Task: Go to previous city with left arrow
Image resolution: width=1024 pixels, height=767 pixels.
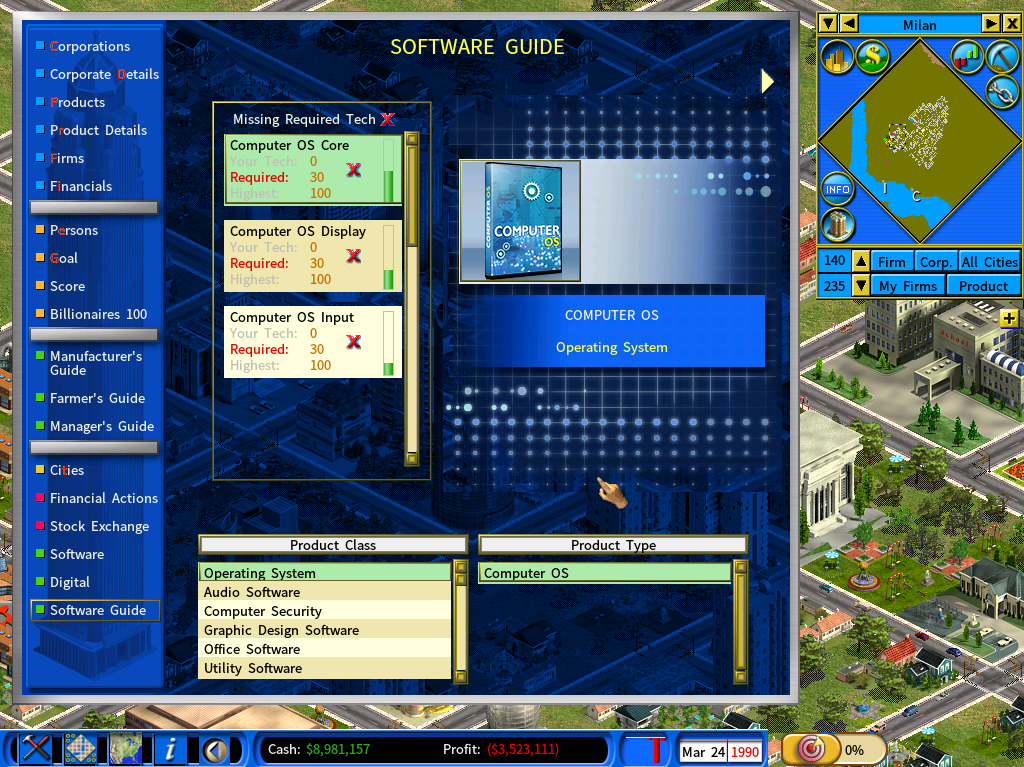Action: coord(849,24)
